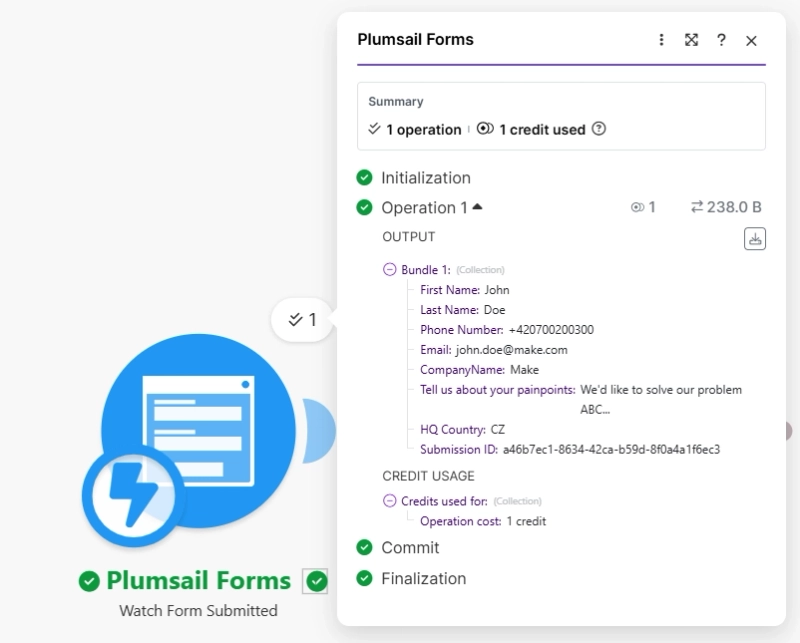Click the operations count bubble showing 1

point(302,320)
